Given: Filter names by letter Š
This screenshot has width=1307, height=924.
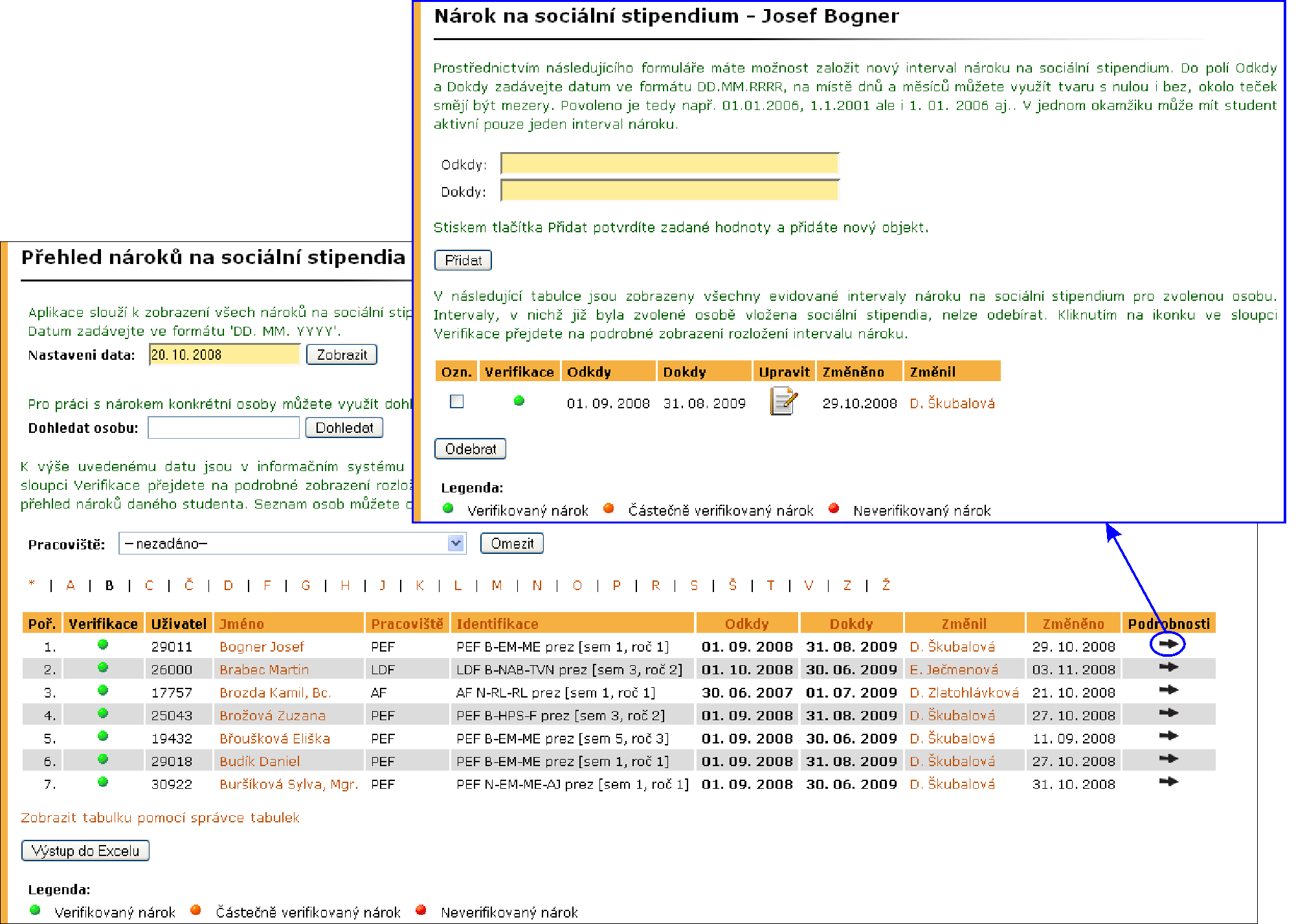Looking at the screenshot, I should coord(732,586).
